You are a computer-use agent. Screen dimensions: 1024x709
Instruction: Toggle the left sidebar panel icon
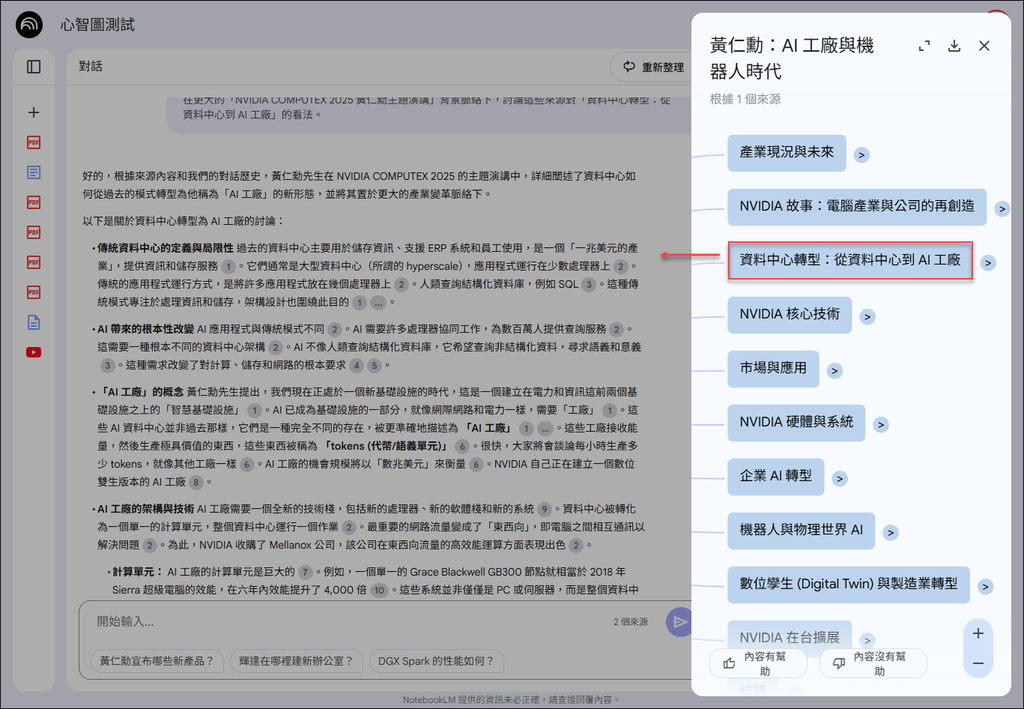pyautogui.click(x=34, y=67)
